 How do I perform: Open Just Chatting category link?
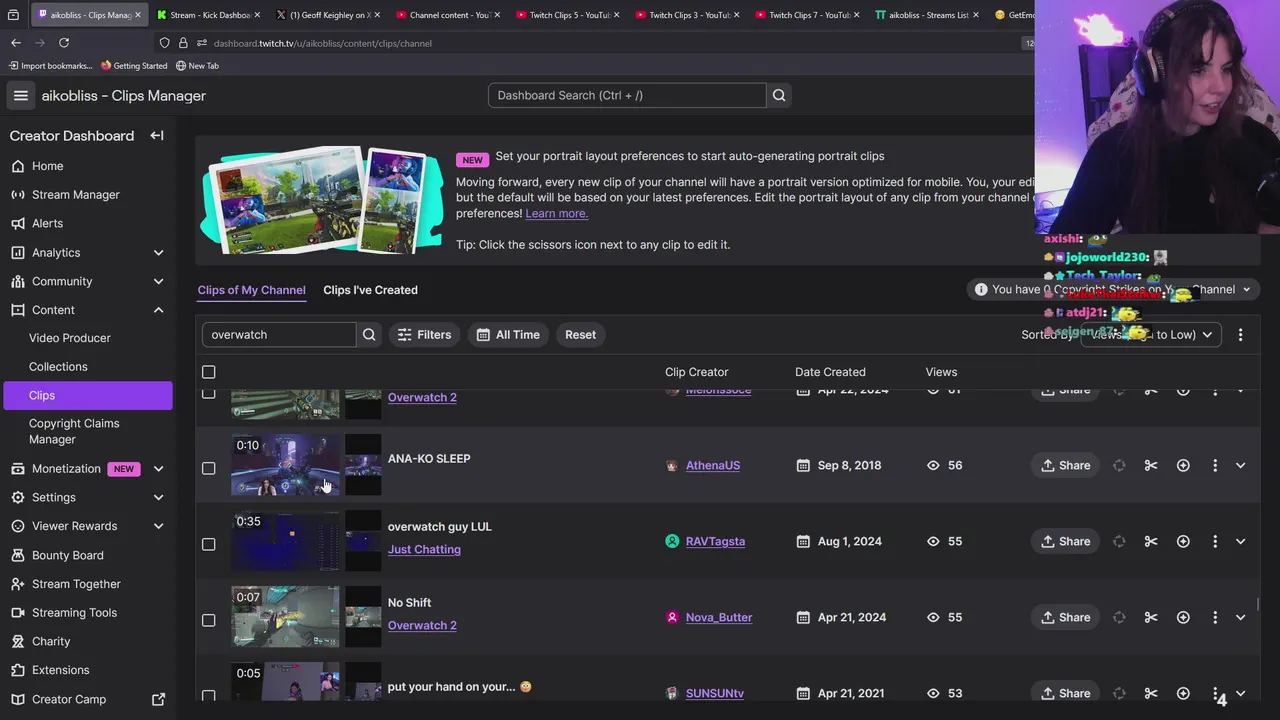pos(424,549)
